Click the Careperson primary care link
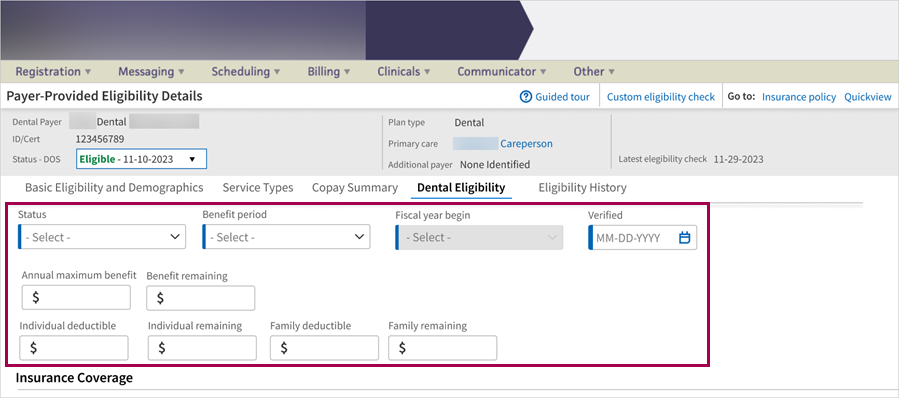 526,144
